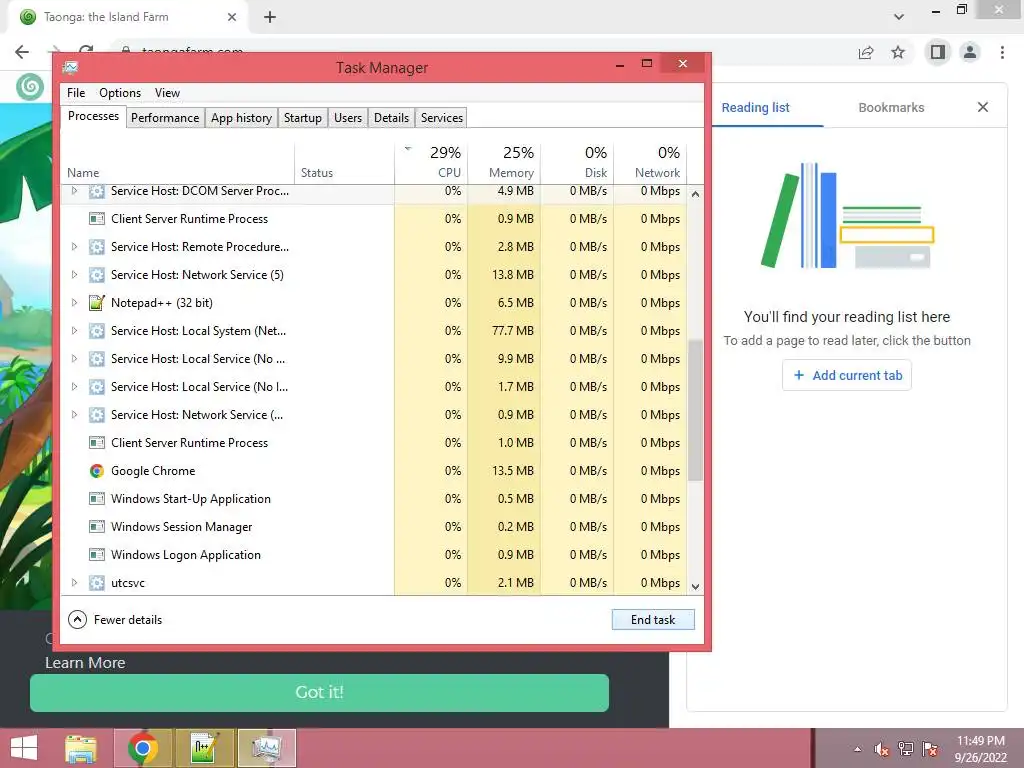Click the Windows Session Manager icon
The image size is (1024, 768).
(x=97, y=527)
